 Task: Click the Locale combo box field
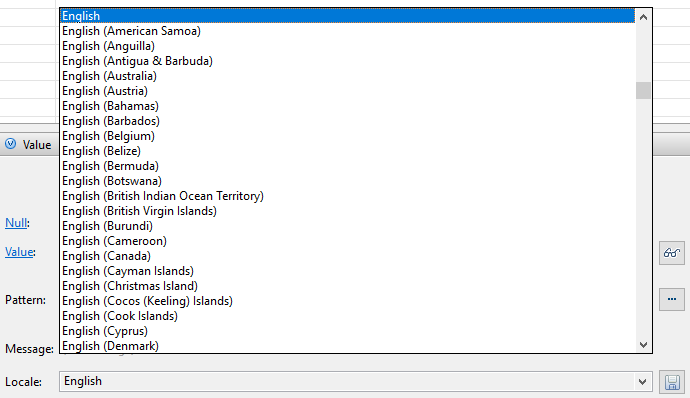point(356,381)
